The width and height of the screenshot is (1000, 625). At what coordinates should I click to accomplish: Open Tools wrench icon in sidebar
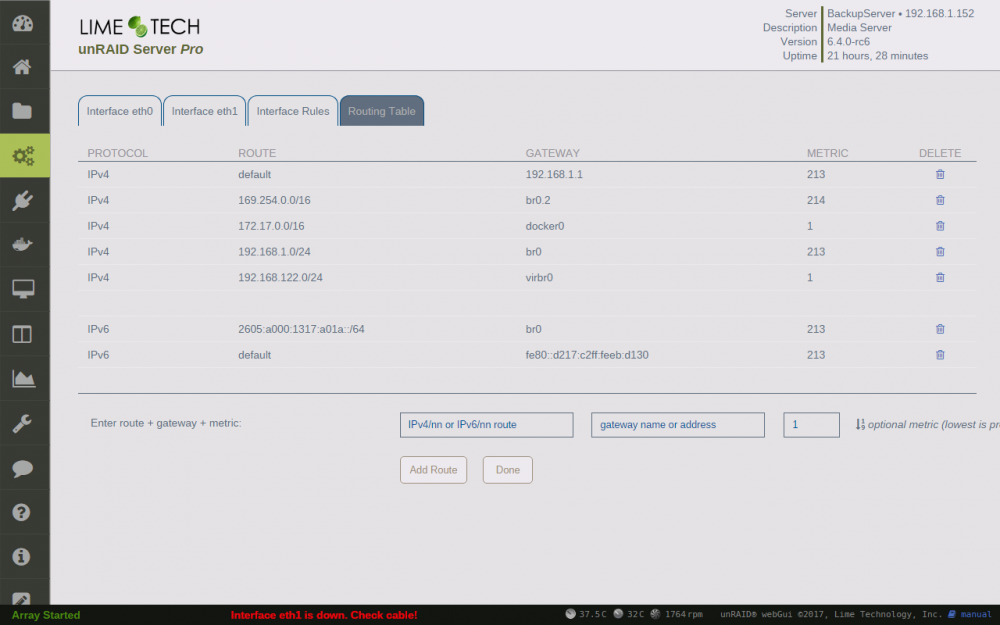(22, 423)
